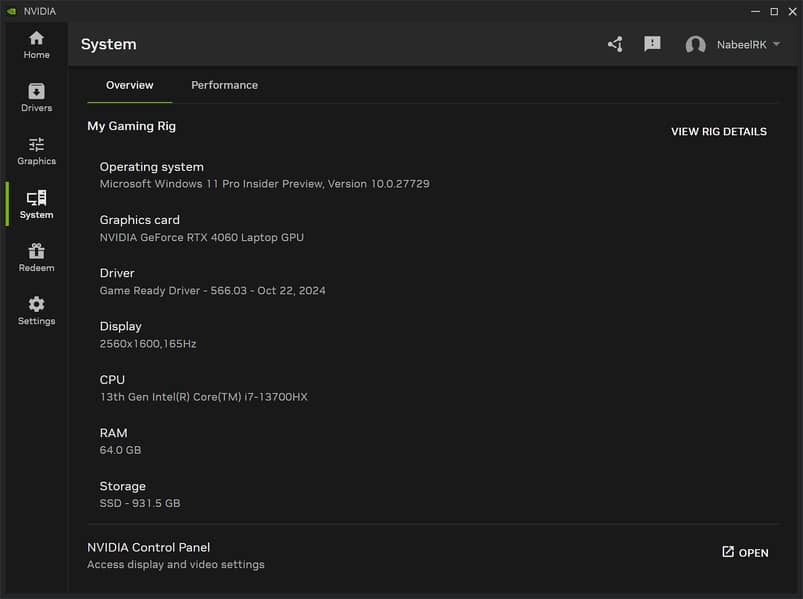Close the NVIDIA app window
This screenshot has width=803, height=599.
coord(791,11)
